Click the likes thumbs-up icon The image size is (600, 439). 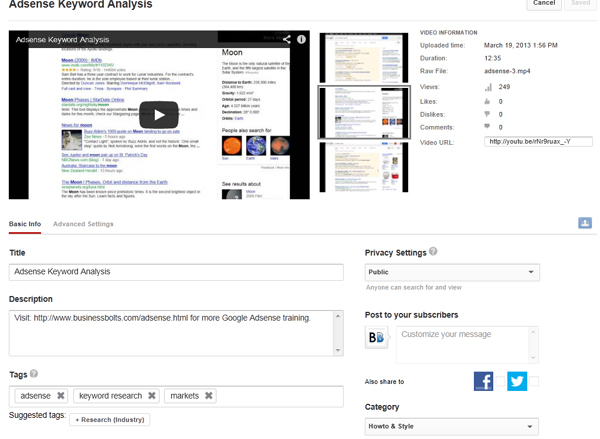click(x=487, y=101)
